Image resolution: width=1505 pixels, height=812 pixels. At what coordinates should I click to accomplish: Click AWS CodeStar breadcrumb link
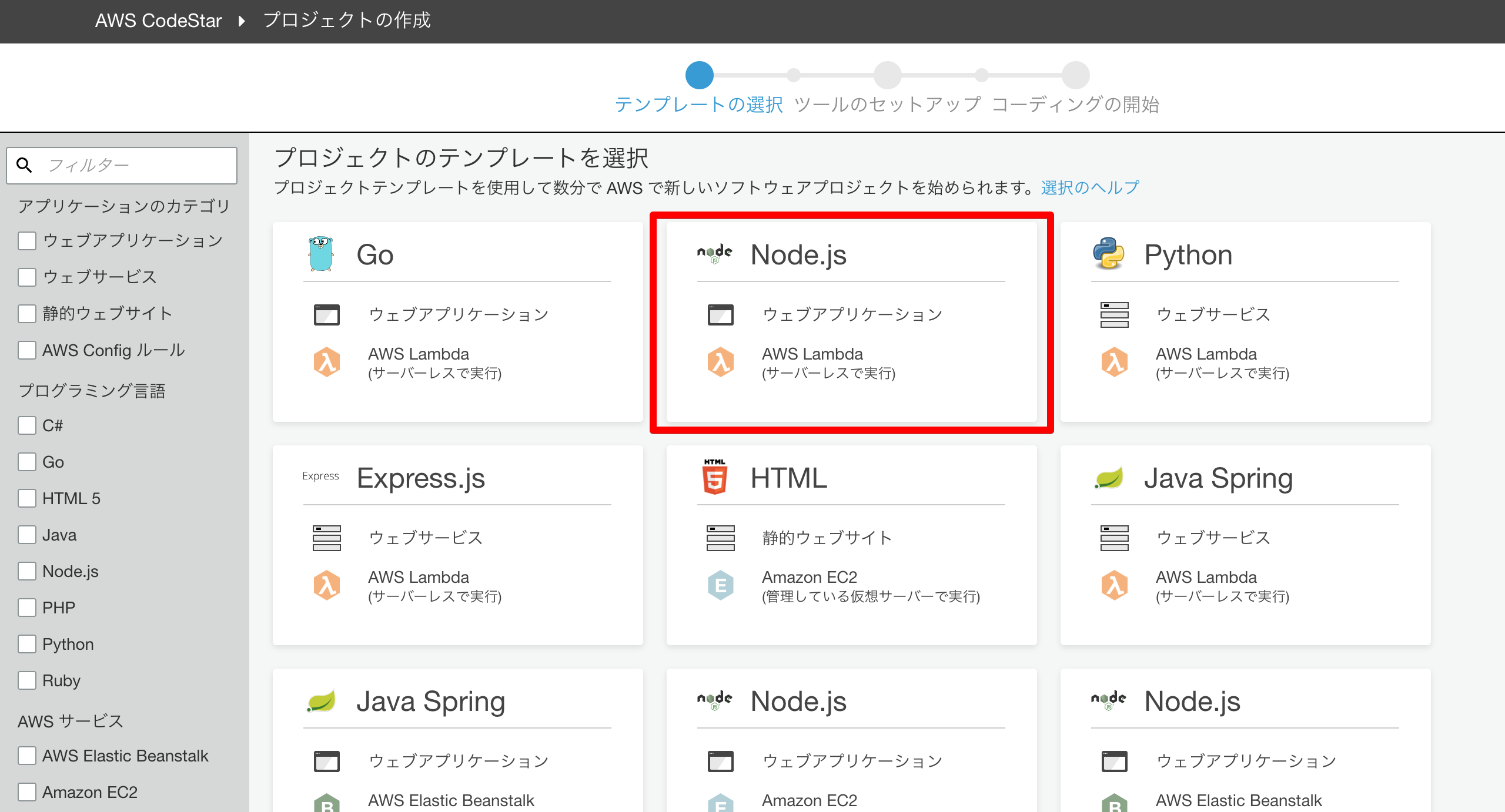158,21
